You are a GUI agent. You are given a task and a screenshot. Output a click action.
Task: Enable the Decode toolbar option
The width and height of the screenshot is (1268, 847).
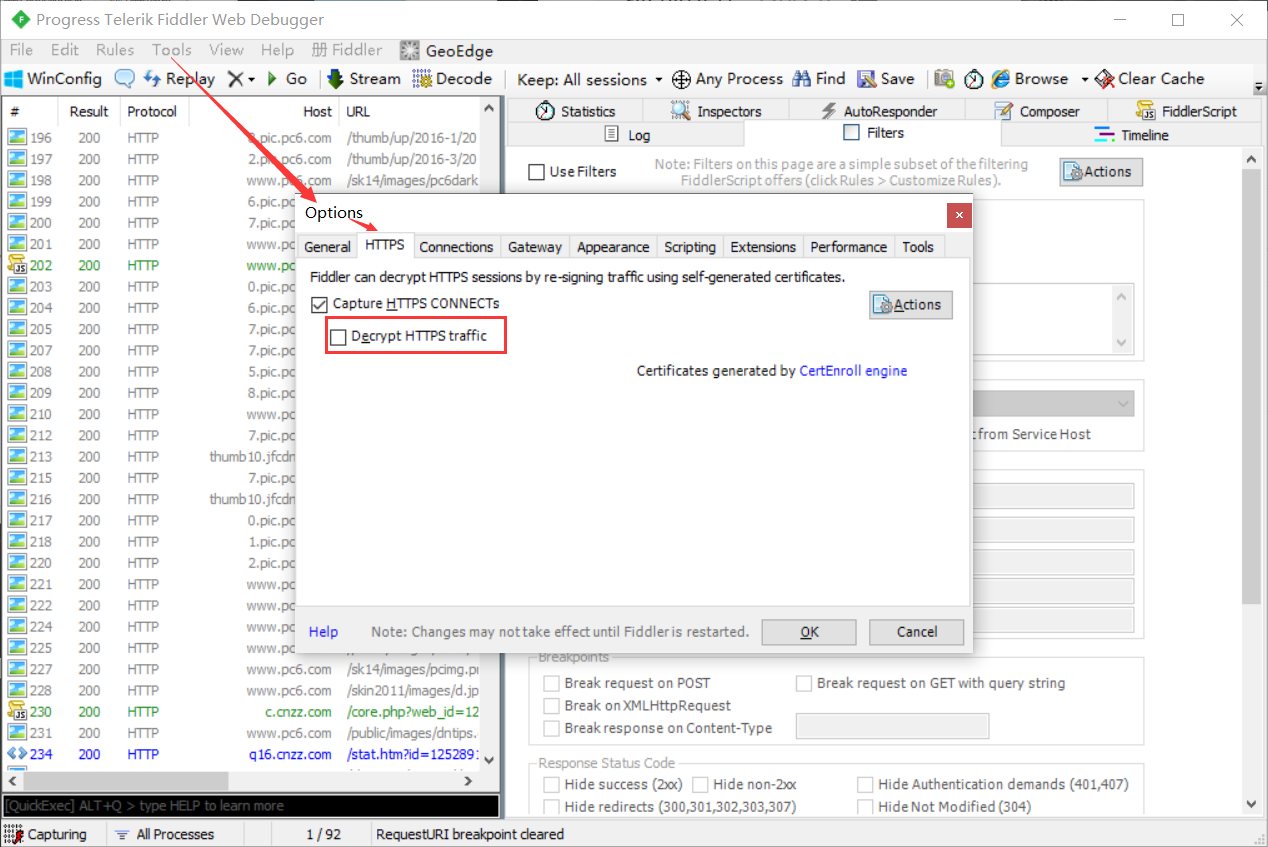click(452, 79)
